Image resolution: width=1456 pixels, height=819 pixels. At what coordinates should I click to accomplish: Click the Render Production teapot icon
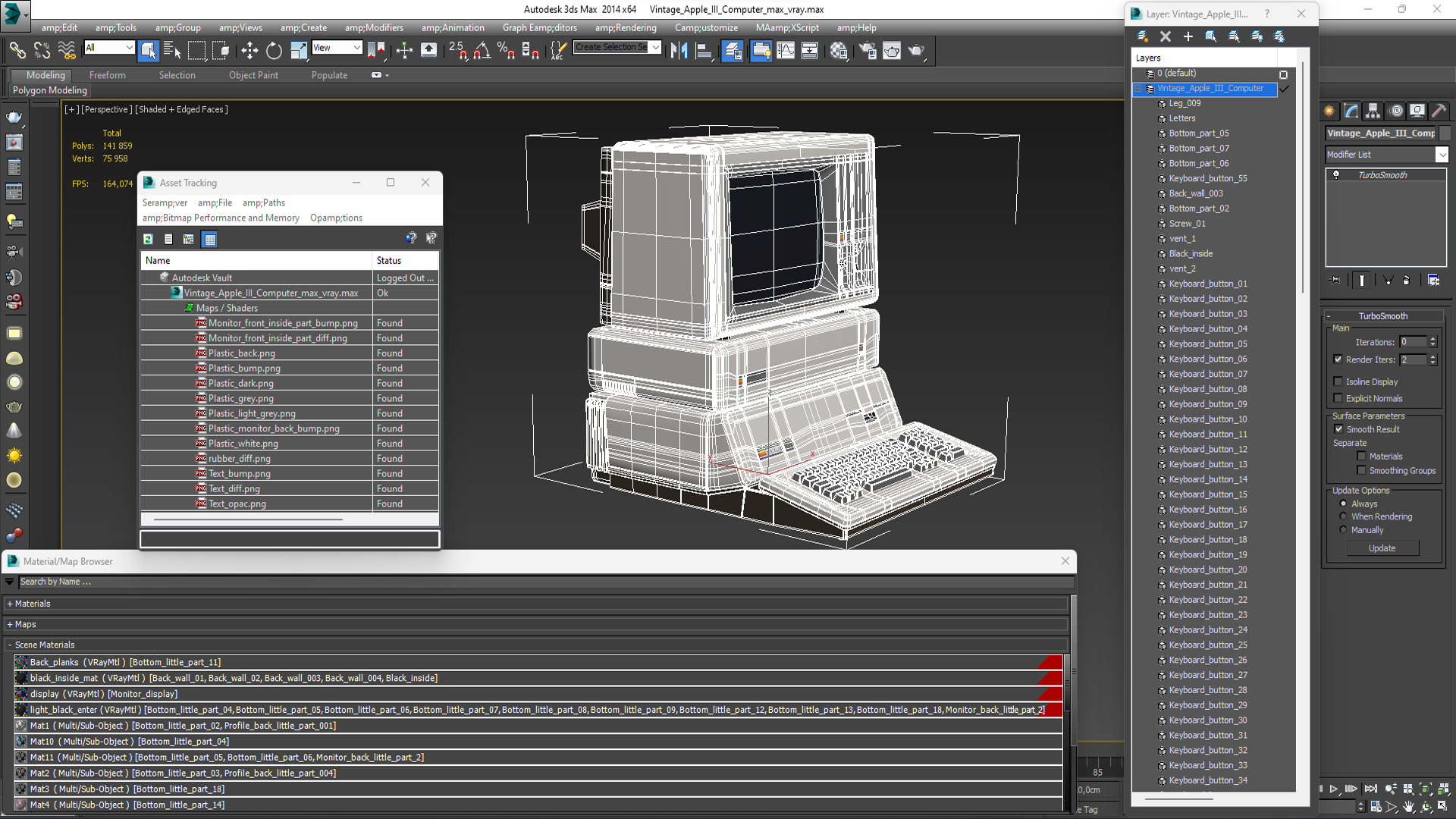pyautogui.click(x=917, y=51)
